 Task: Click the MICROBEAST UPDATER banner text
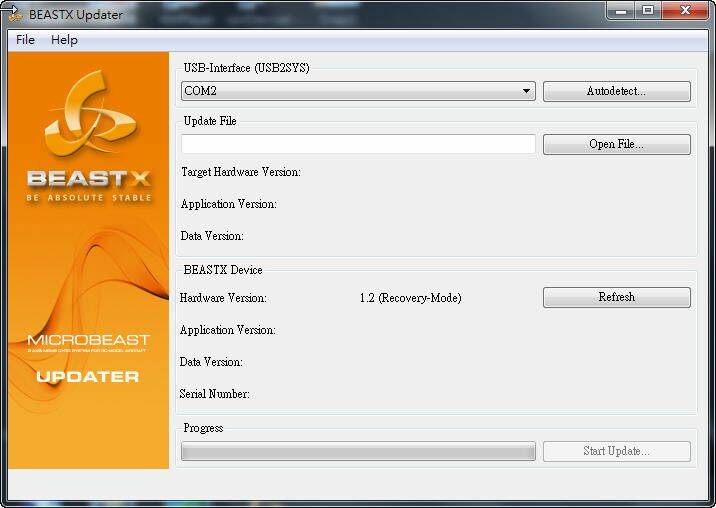tap(88, 359)
